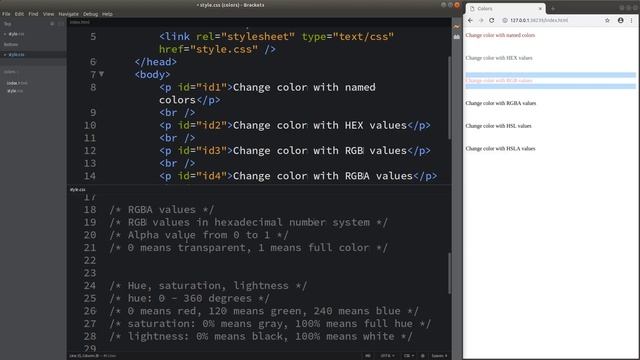Screen dimensions: 640x360
Task: Open the Find menu in Brackets
Action: (33, 14)
